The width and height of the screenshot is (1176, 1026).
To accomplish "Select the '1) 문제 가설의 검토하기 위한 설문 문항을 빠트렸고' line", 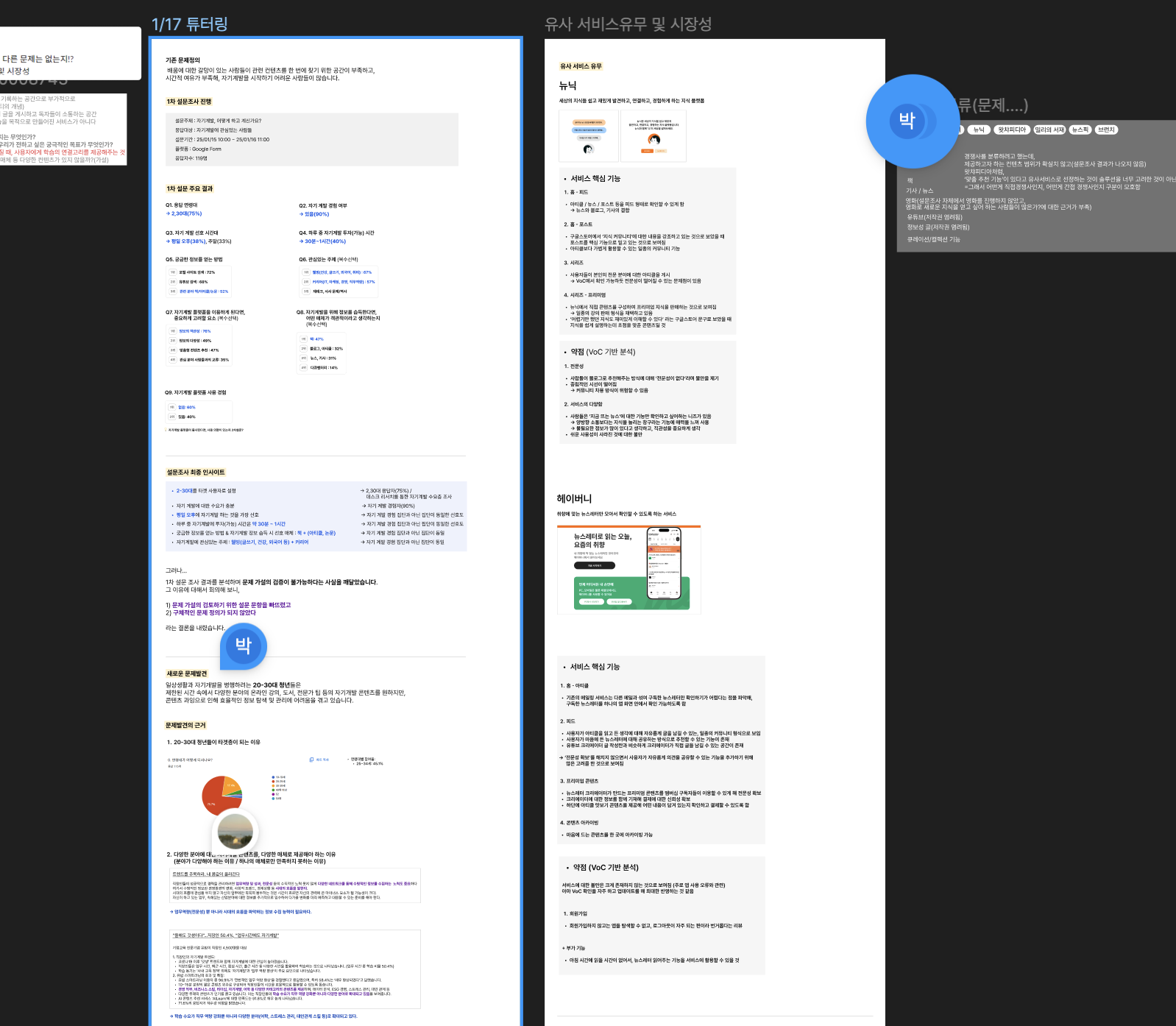I will [228, 605].
